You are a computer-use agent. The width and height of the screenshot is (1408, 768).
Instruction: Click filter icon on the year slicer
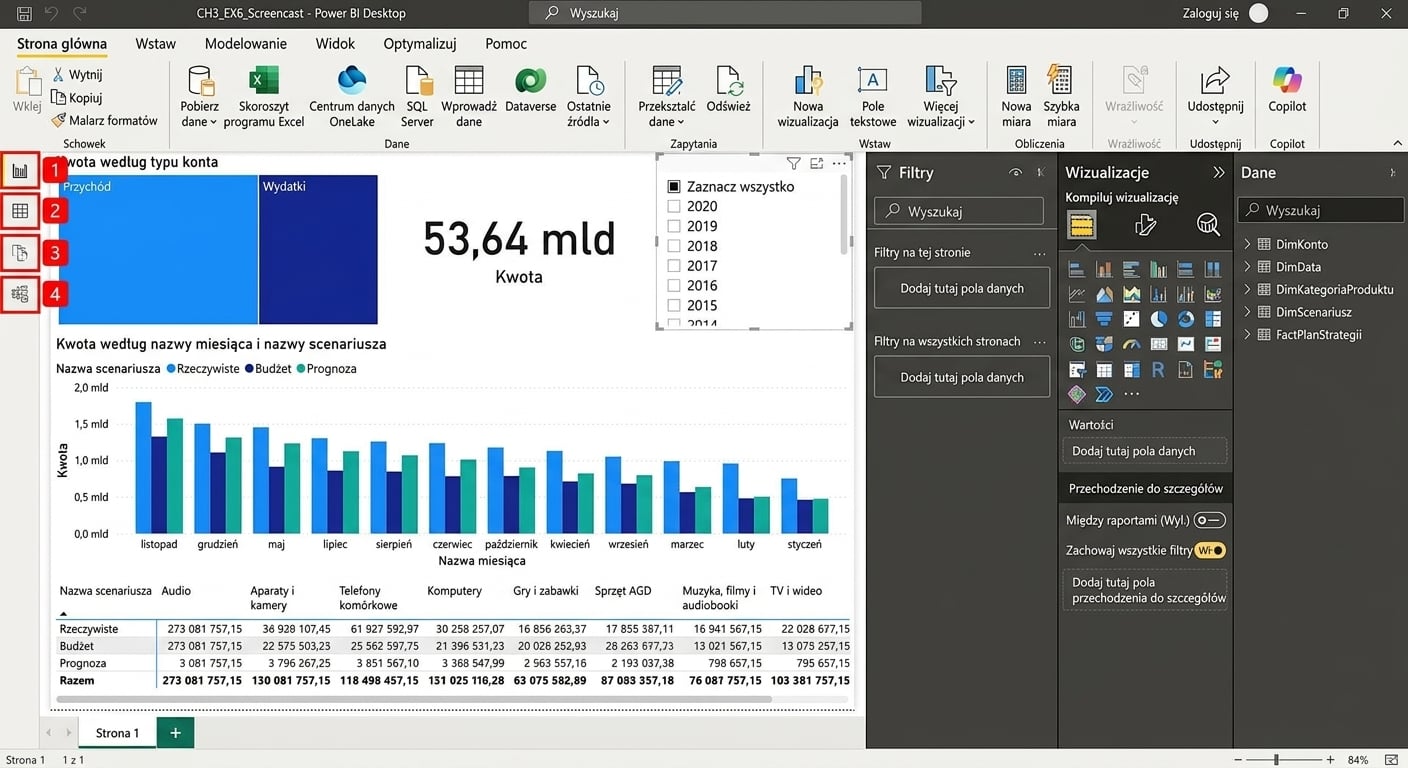793,163
